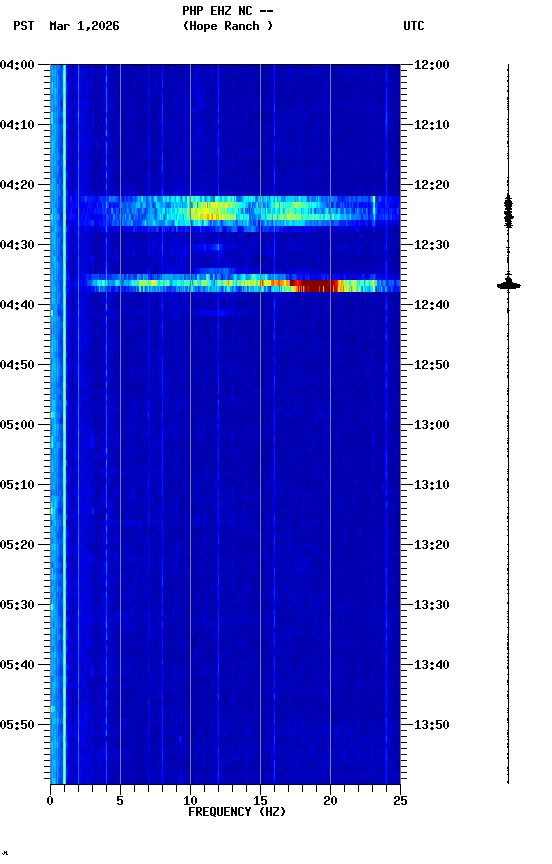The height and width of the screenshot is (864, 552).
Task: Click the 13:50 UTC time label
Action: pos(432,725)
